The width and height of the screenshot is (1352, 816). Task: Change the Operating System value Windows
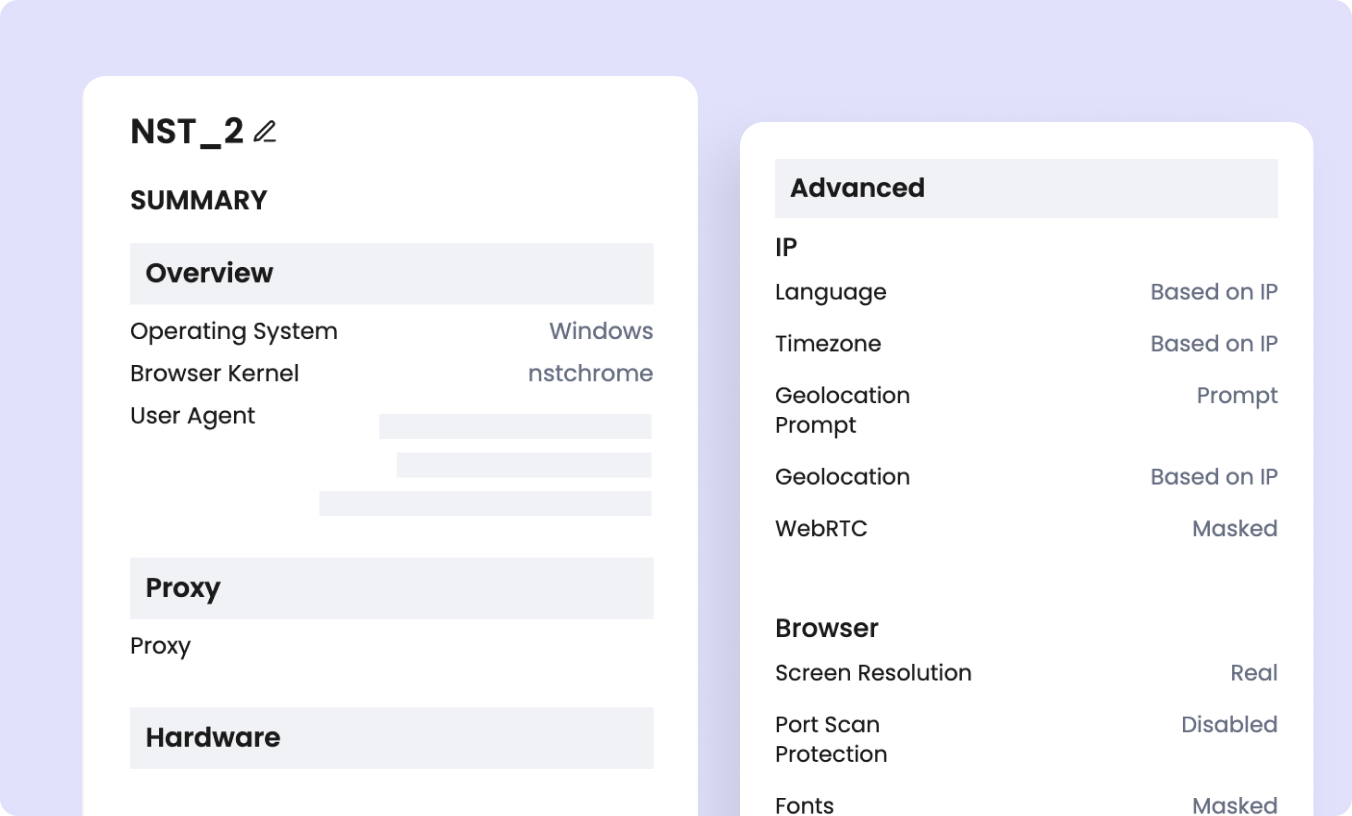click(x=600, y=331)
